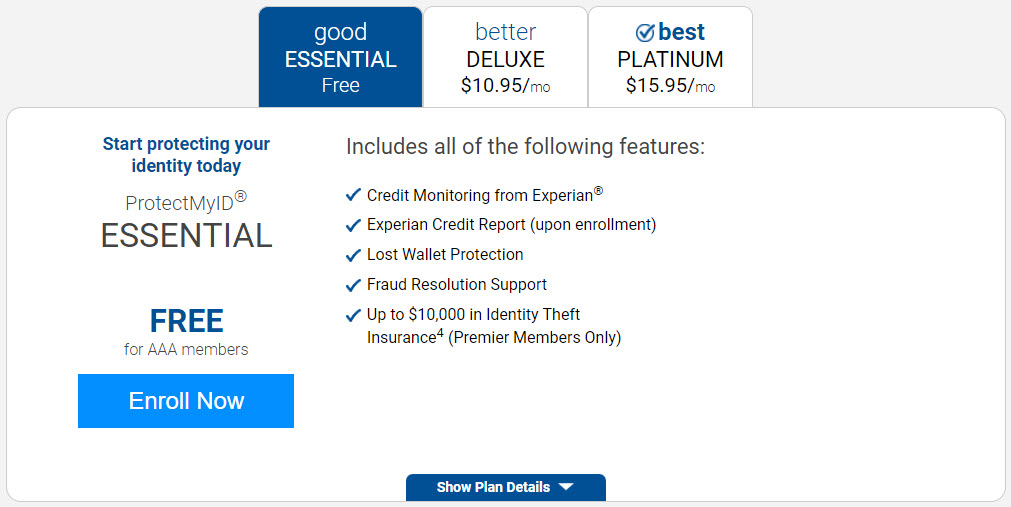Expand Show Plan Details
1011x507 pixels.
tap(506, 487)
